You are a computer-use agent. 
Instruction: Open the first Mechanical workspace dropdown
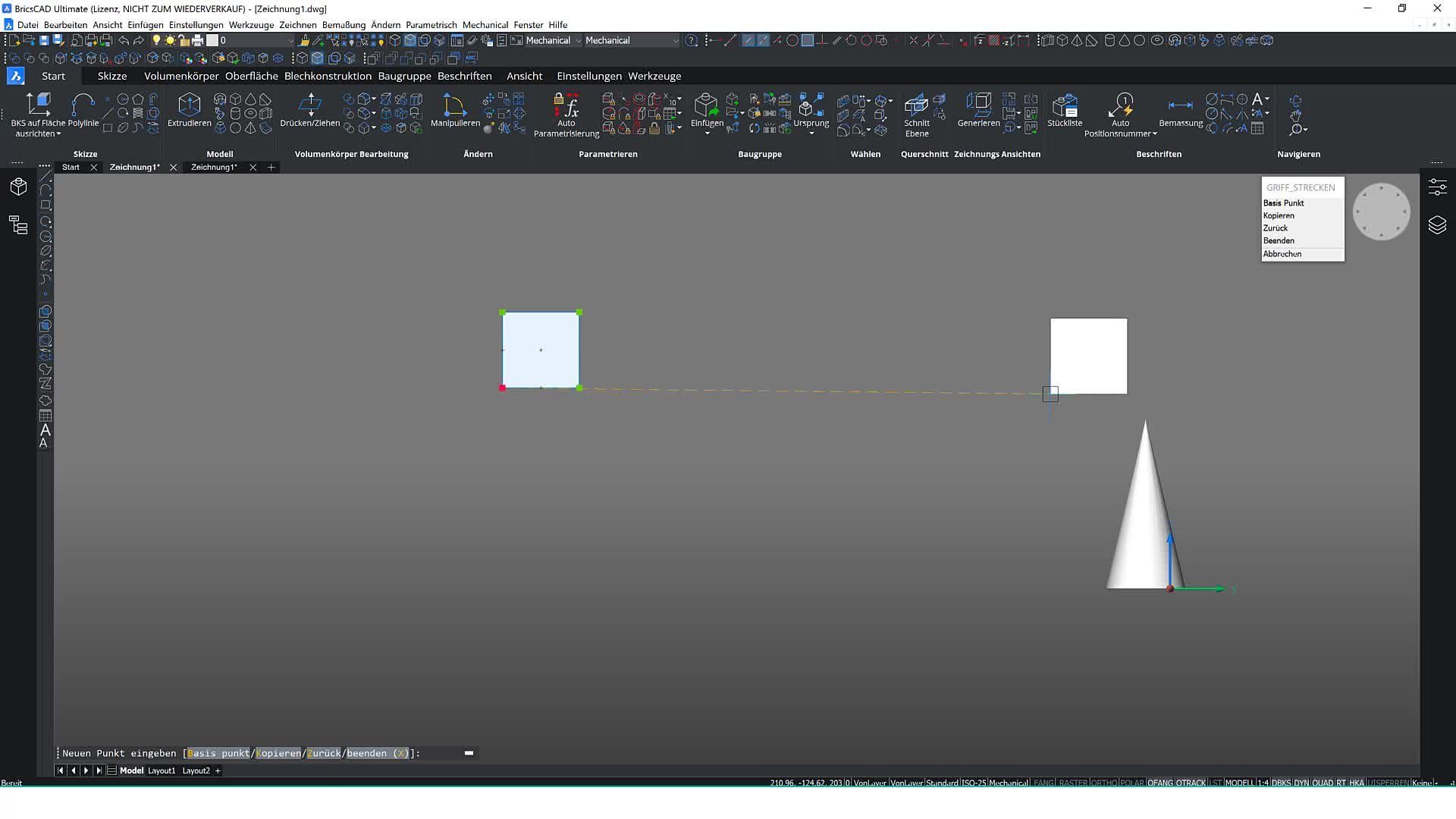click(554, 40)
